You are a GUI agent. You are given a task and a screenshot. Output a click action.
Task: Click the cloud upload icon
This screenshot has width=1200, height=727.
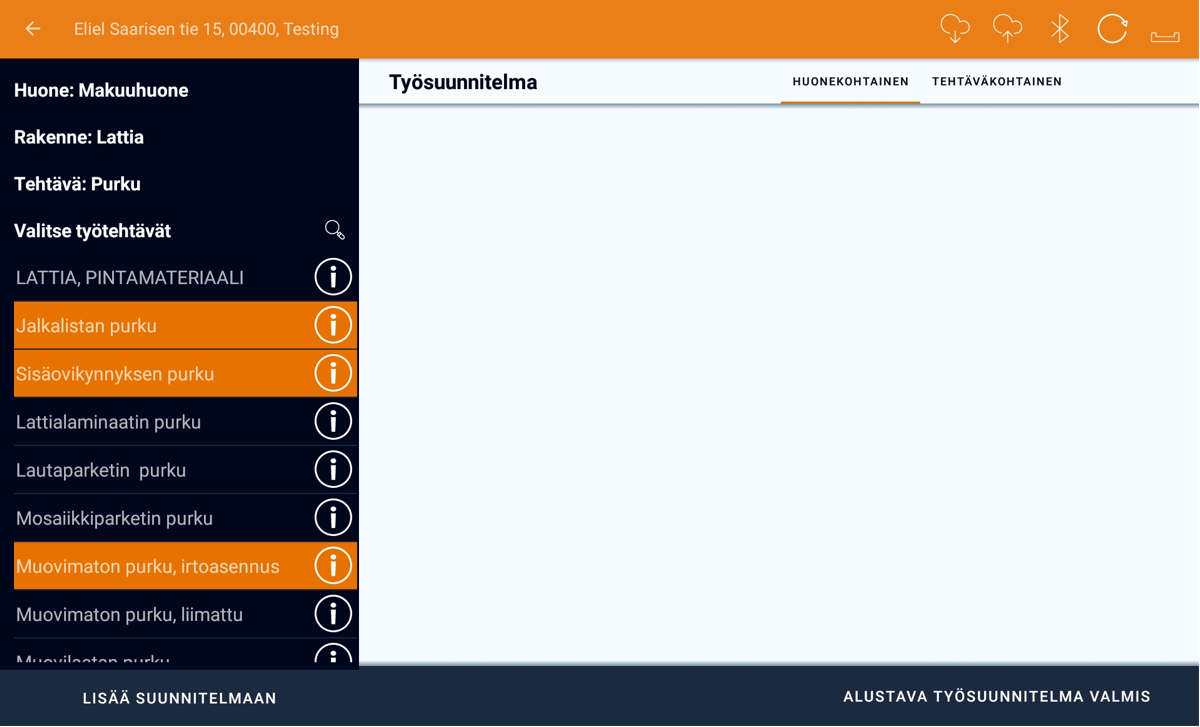tap(1007, 29)
